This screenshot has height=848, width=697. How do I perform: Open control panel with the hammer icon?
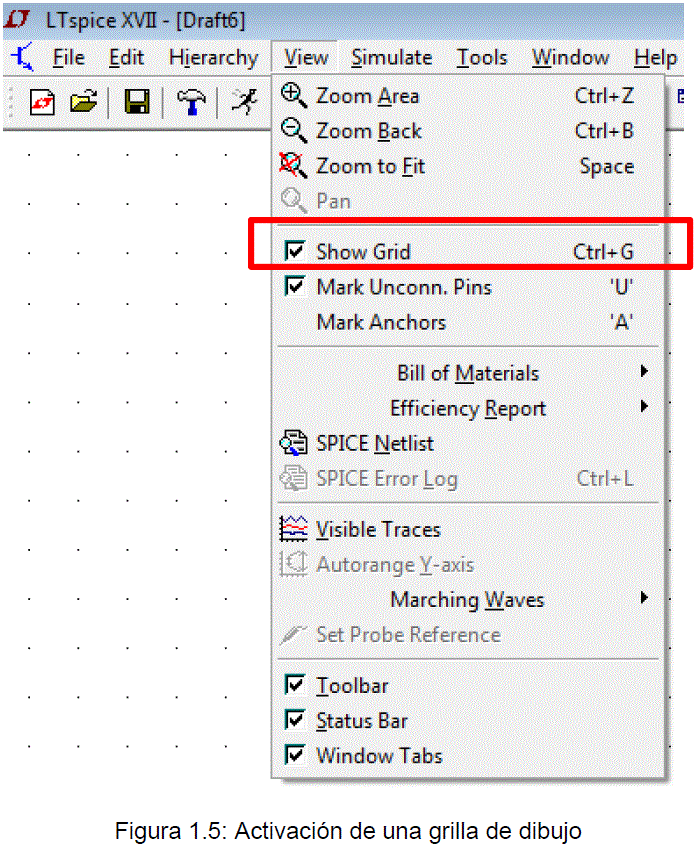(191, 102)
